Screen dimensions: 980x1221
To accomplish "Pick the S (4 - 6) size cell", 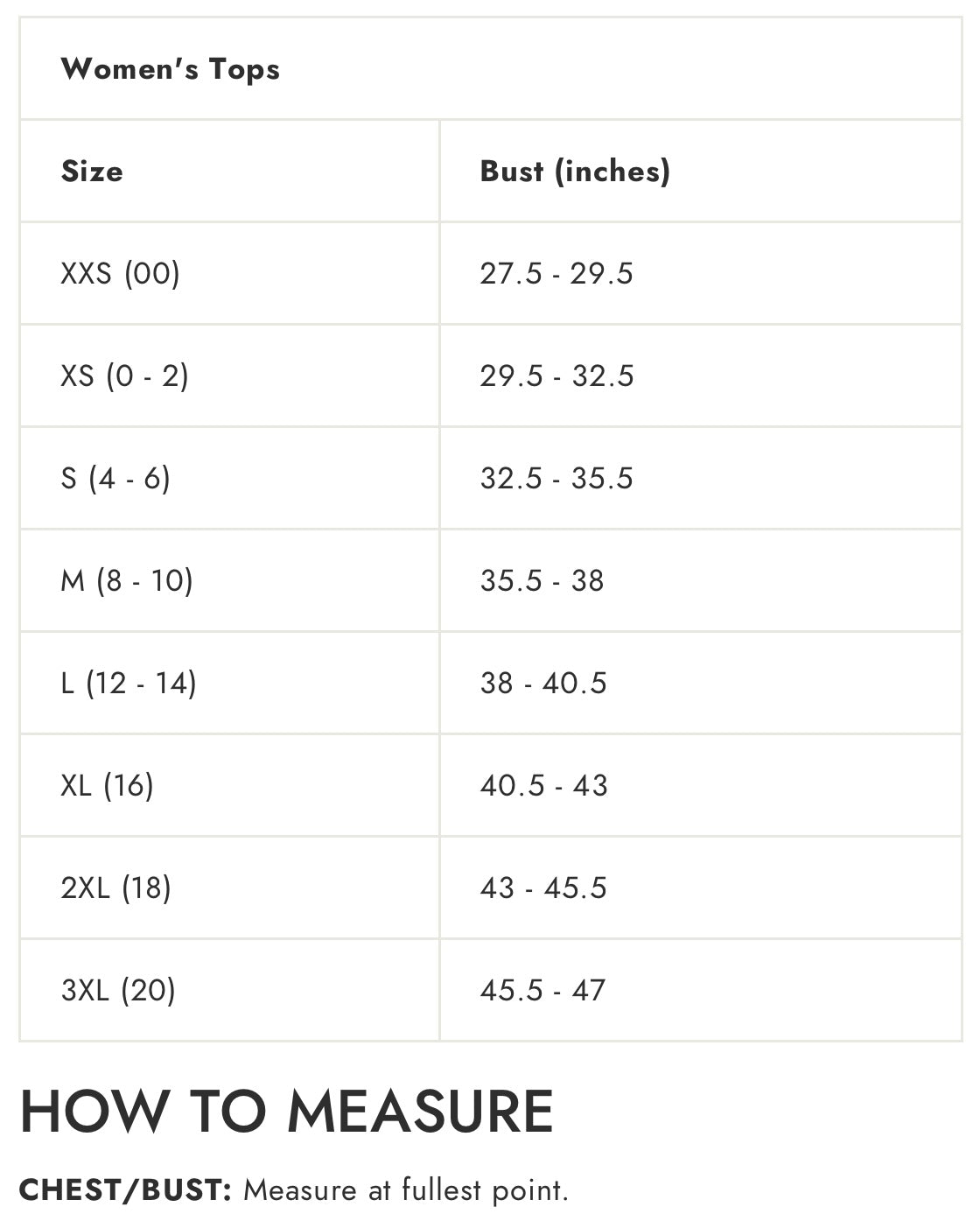I will pos(115,479).
